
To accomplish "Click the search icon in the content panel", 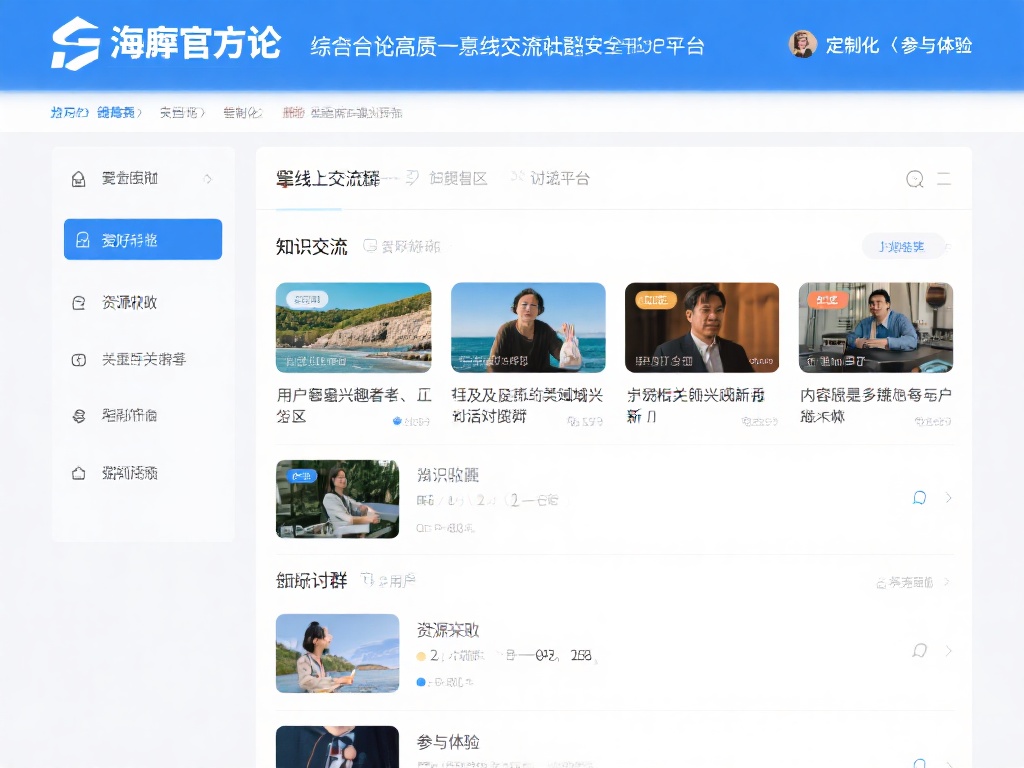I will (x=914, y=179).
